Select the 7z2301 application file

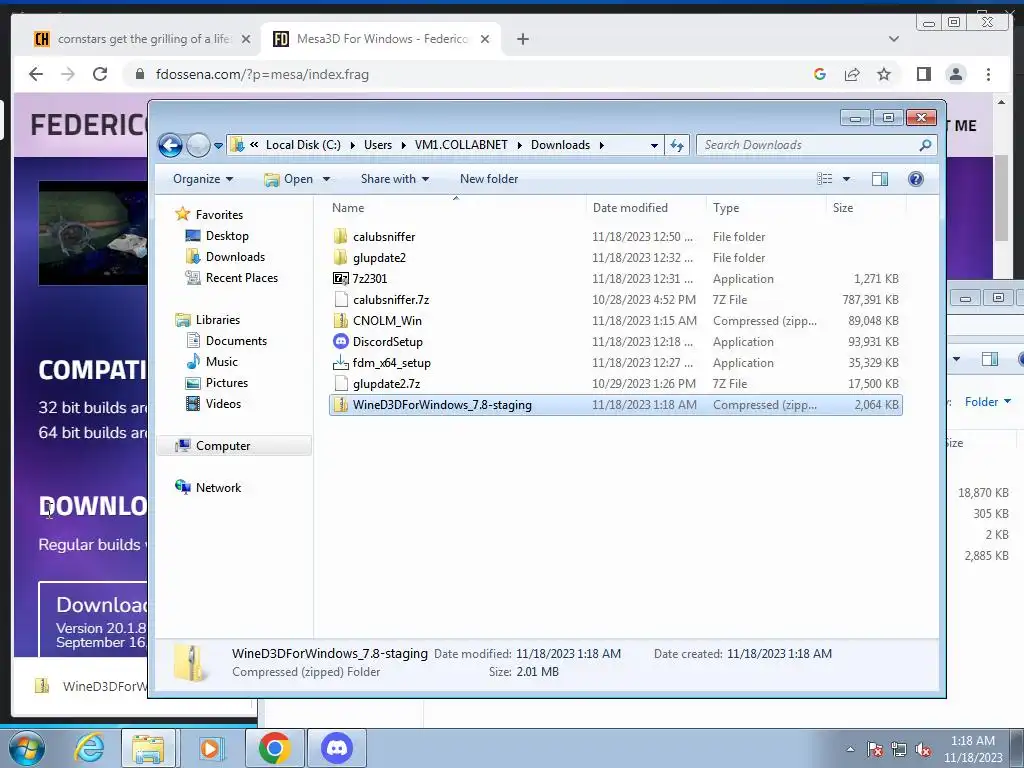(x=370, y=278)
